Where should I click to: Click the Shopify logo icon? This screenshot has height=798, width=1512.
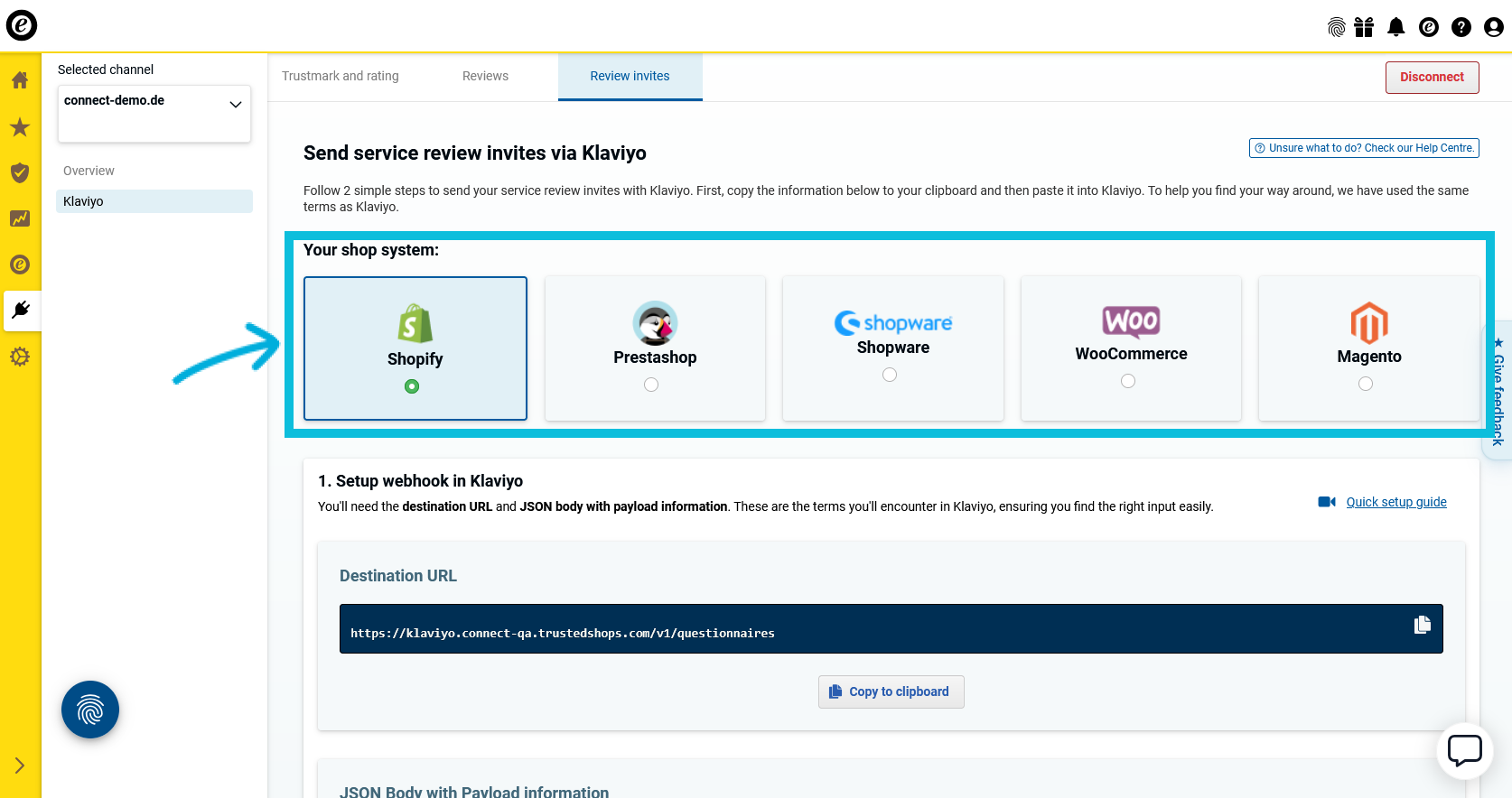415,323
